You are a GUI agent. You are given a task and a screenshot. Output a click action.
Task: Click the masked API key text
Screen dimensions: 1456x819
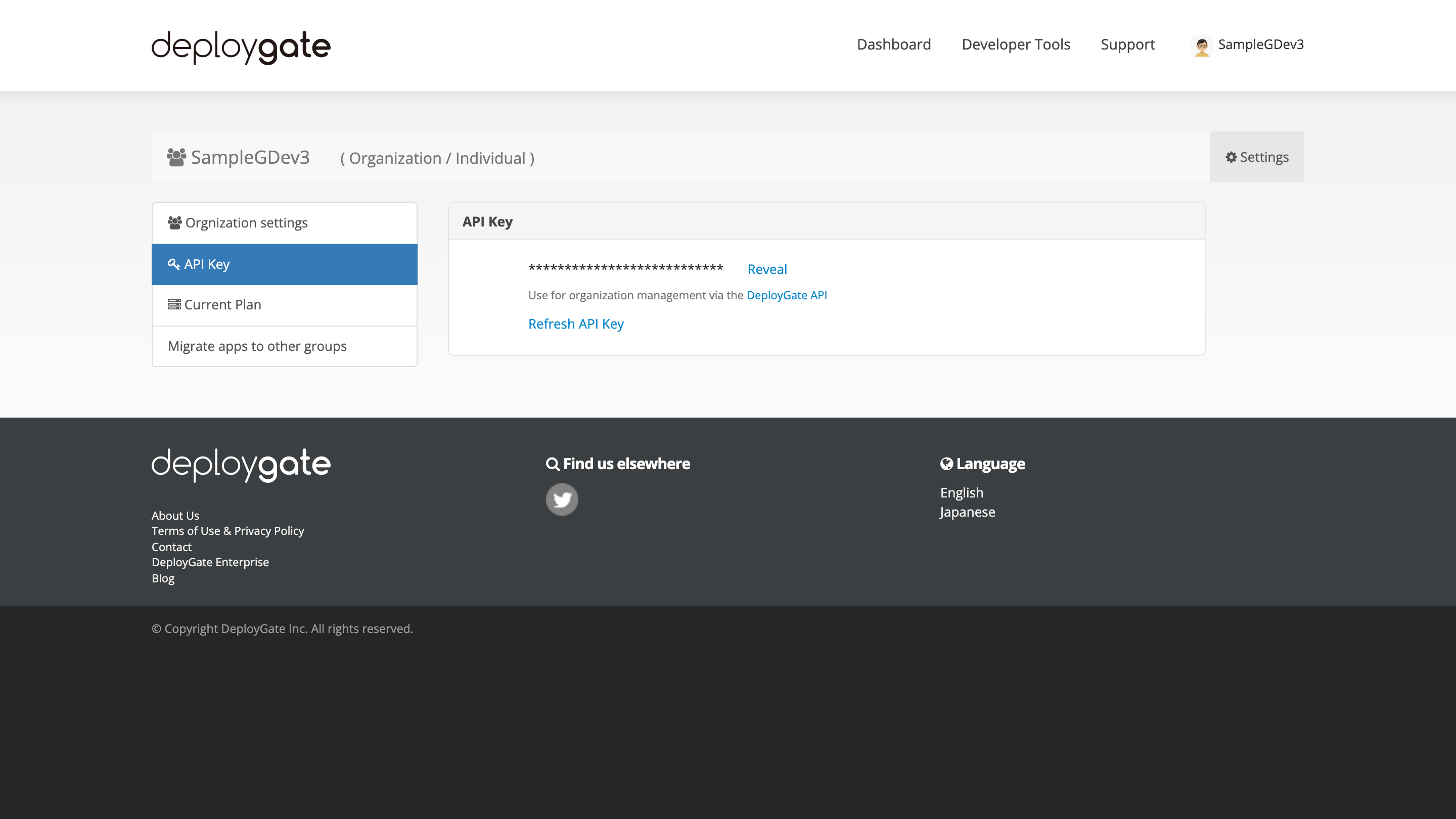point(625,268)
